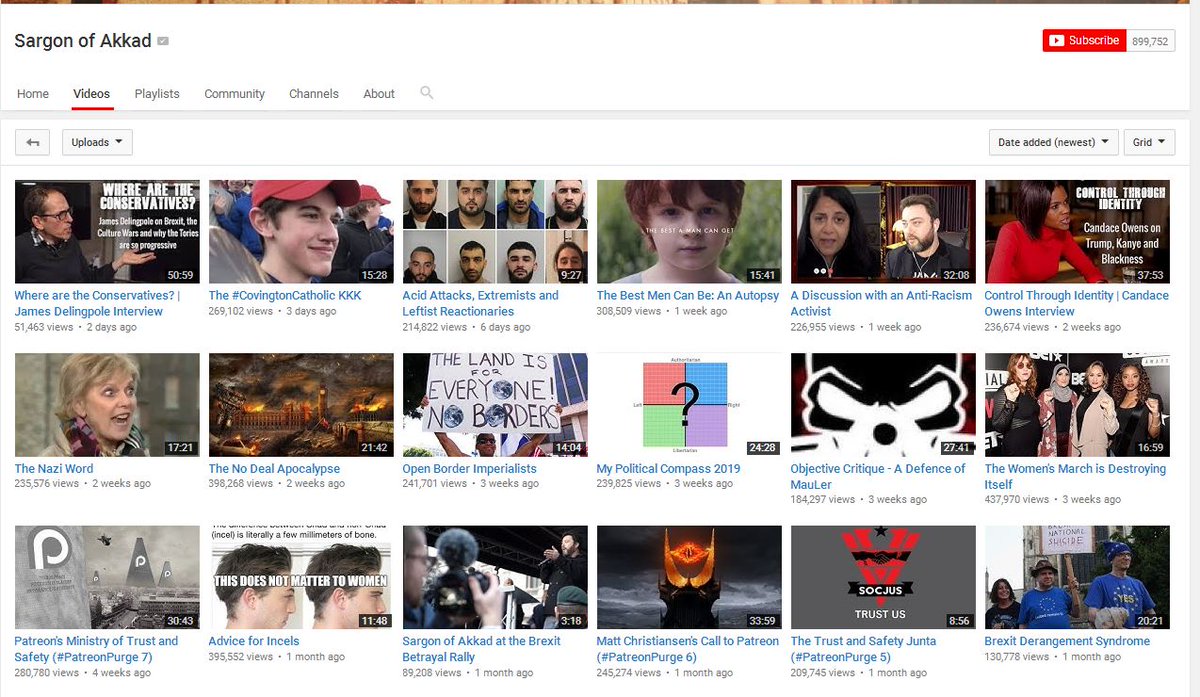The height and width of the screenshot is (697, 1200).
Task: Click 'A Discussion with an Anti-Racism Activist' title
Action: pyautogui.click(x=881, y=304)
